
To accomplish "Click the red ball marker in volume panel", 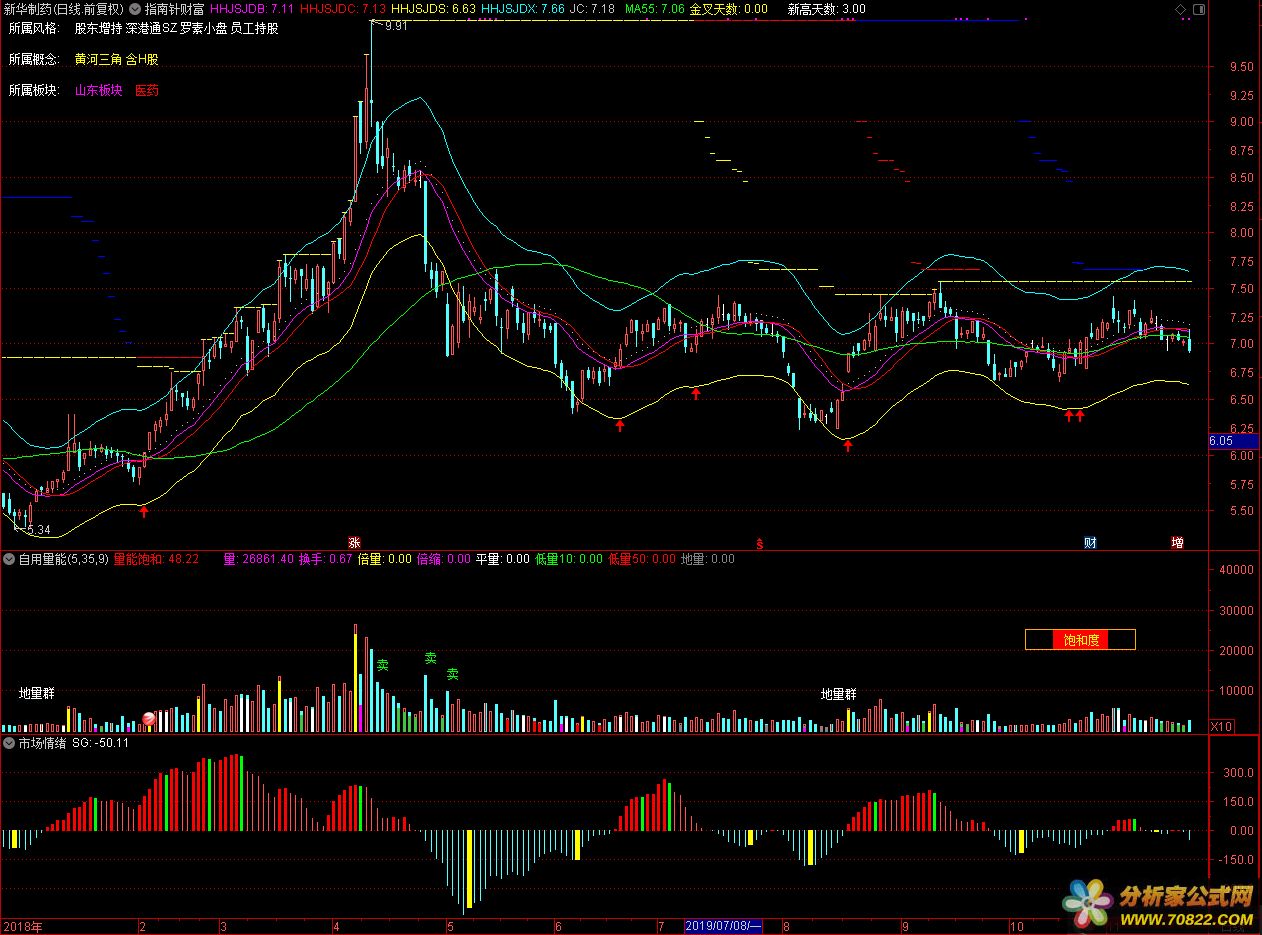I will [x=149, y=718].
